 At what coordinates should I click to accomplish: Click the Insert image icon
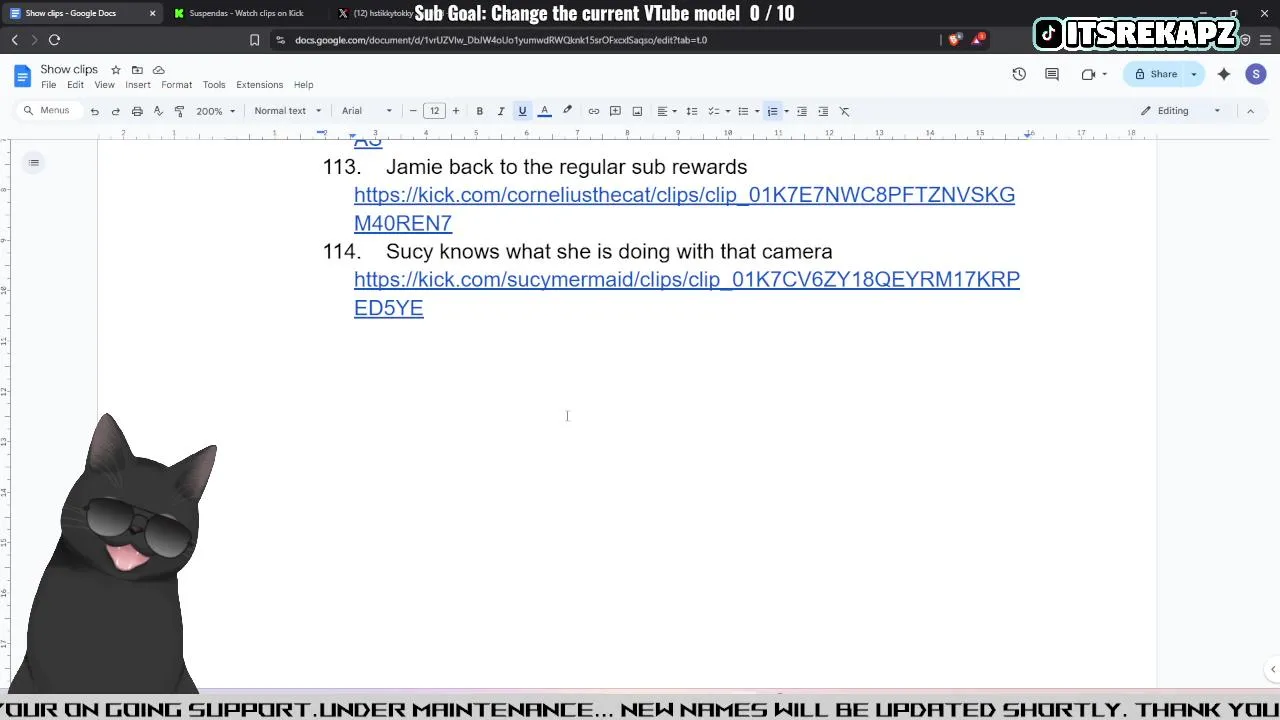point(637,111)
